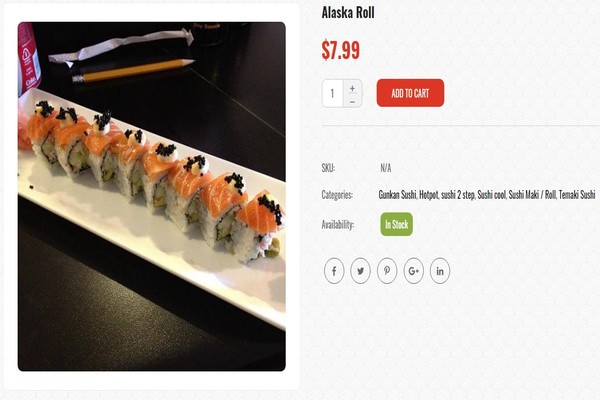
Task: Share product via Twitter icon
Action: pyautogui.click(x=360, y=271)
